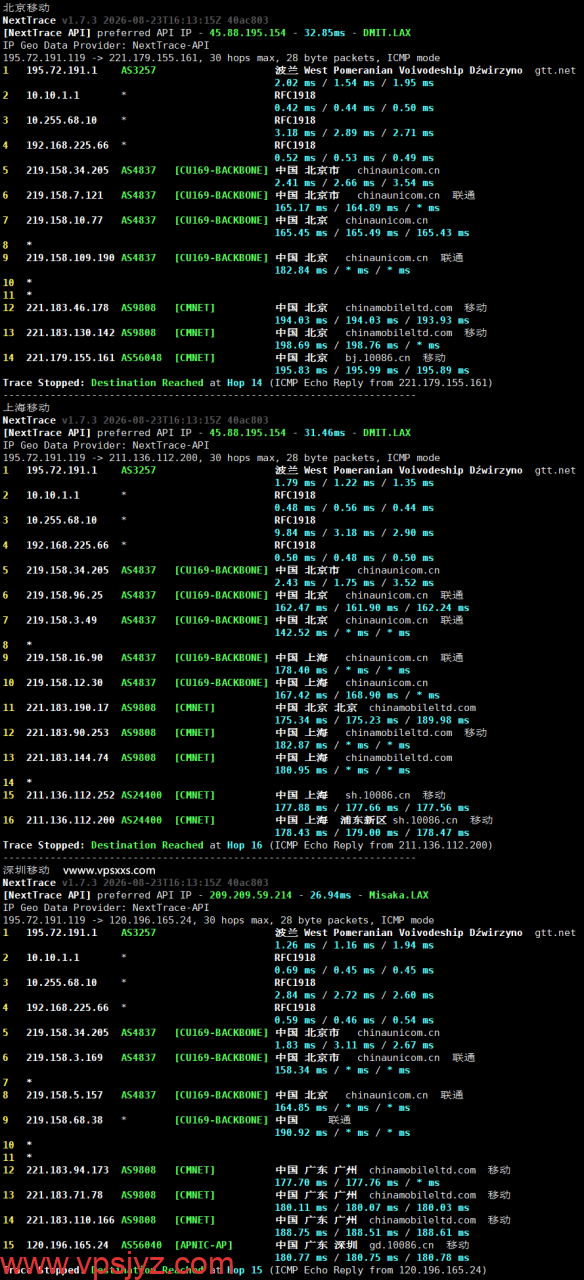Click the AS56040 ASN label
Screen dimensions: 584x1280
coord(142,1245)
